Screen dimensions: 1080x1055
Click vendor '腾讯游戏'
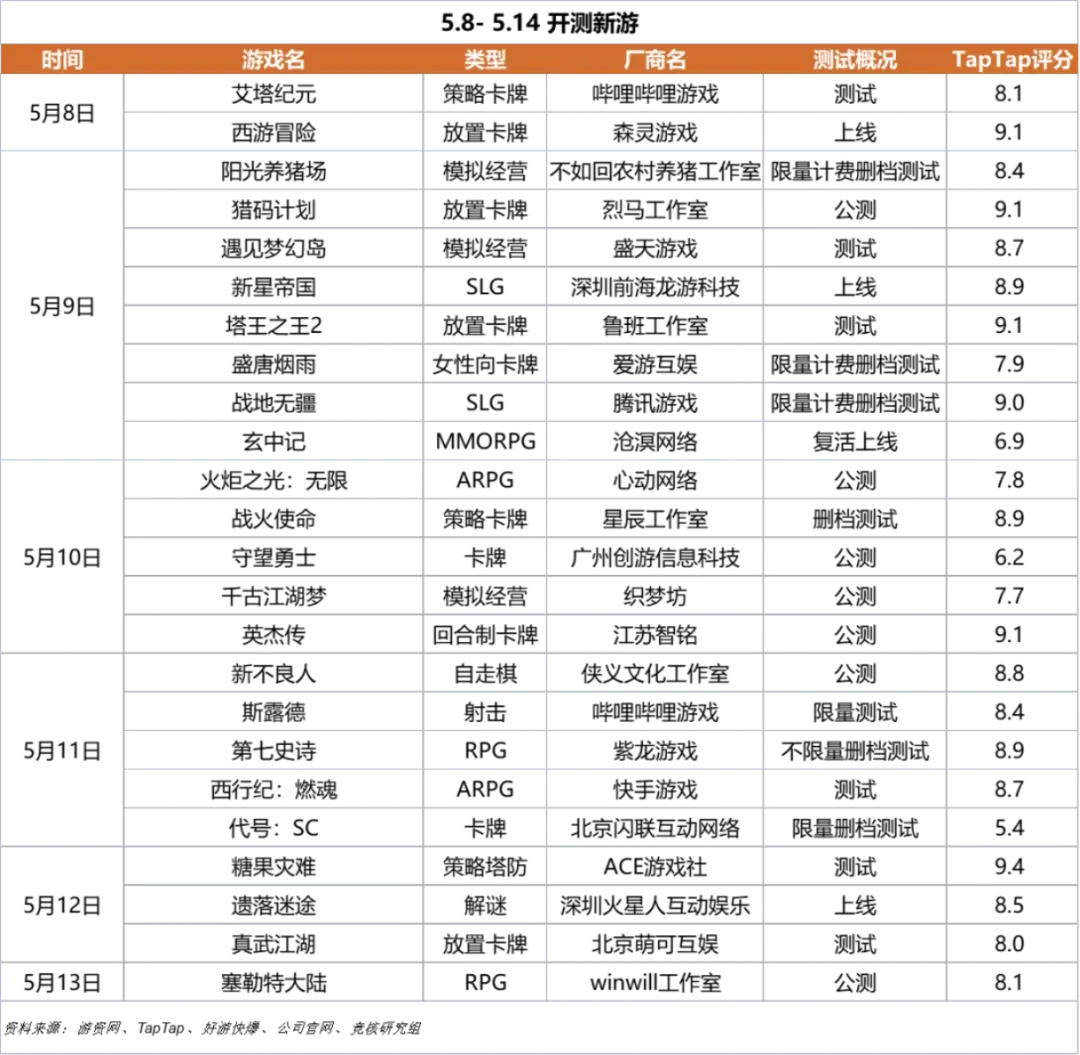[x=655, y=403]
